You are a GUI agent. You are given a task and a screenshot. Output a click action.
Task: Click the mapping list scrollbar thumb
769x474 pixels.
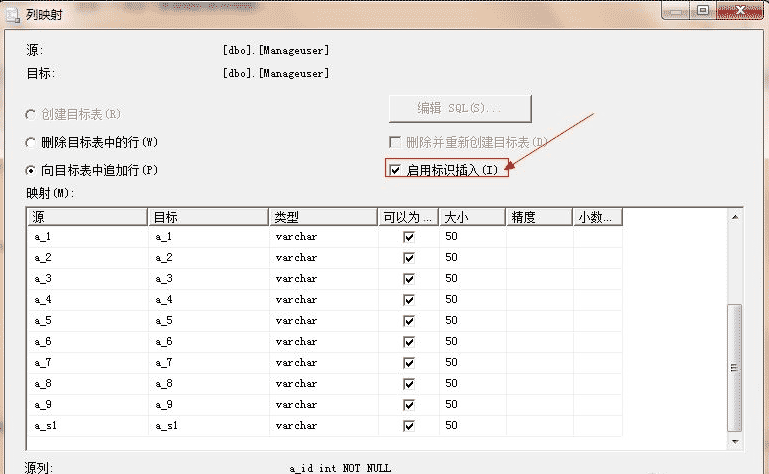point(734,368)
